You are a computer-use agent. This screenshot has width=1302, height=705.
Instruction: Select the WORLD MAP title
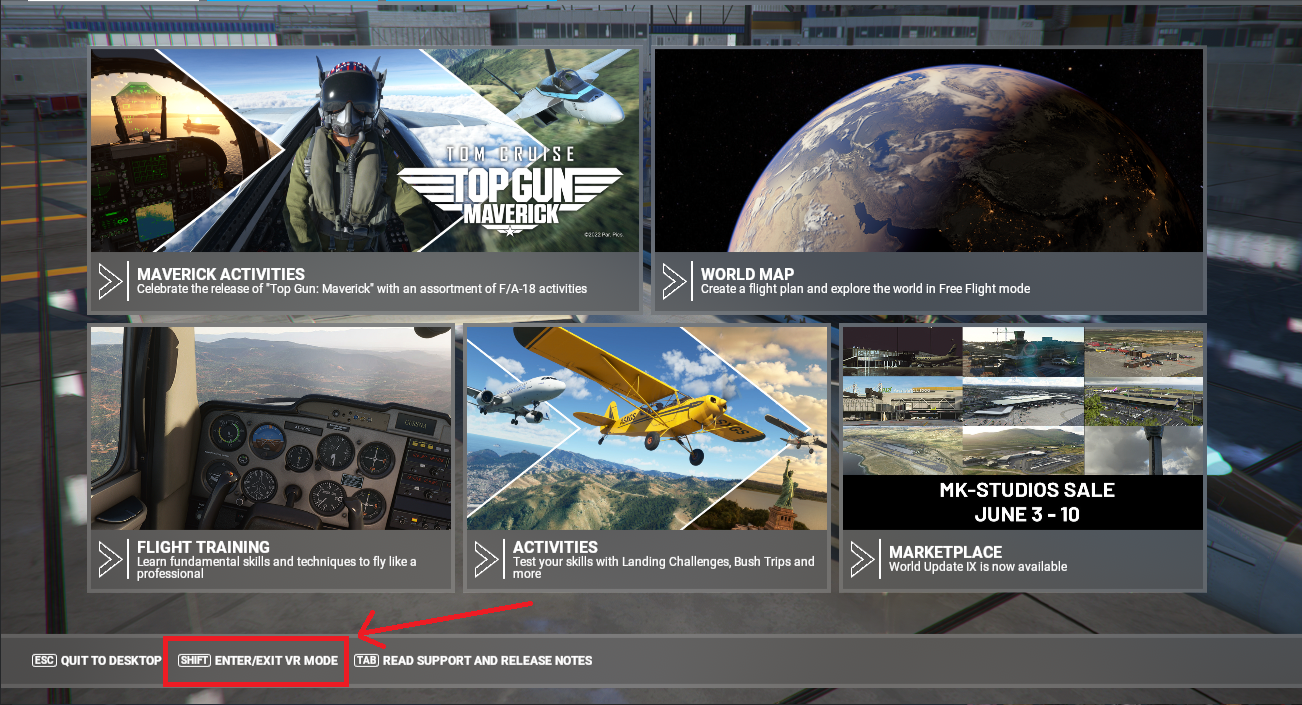(747, 274)
